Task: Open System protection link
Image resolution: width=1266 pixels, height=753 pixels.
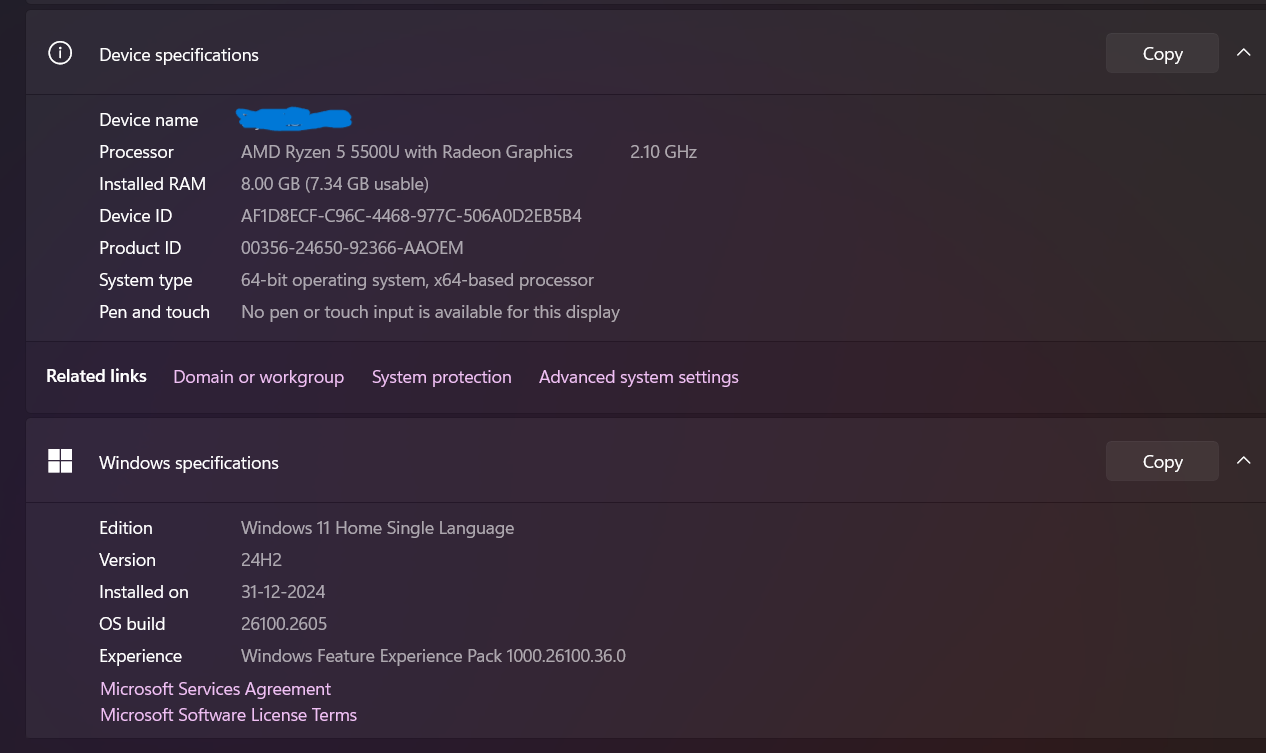Action: pos(441,377)
